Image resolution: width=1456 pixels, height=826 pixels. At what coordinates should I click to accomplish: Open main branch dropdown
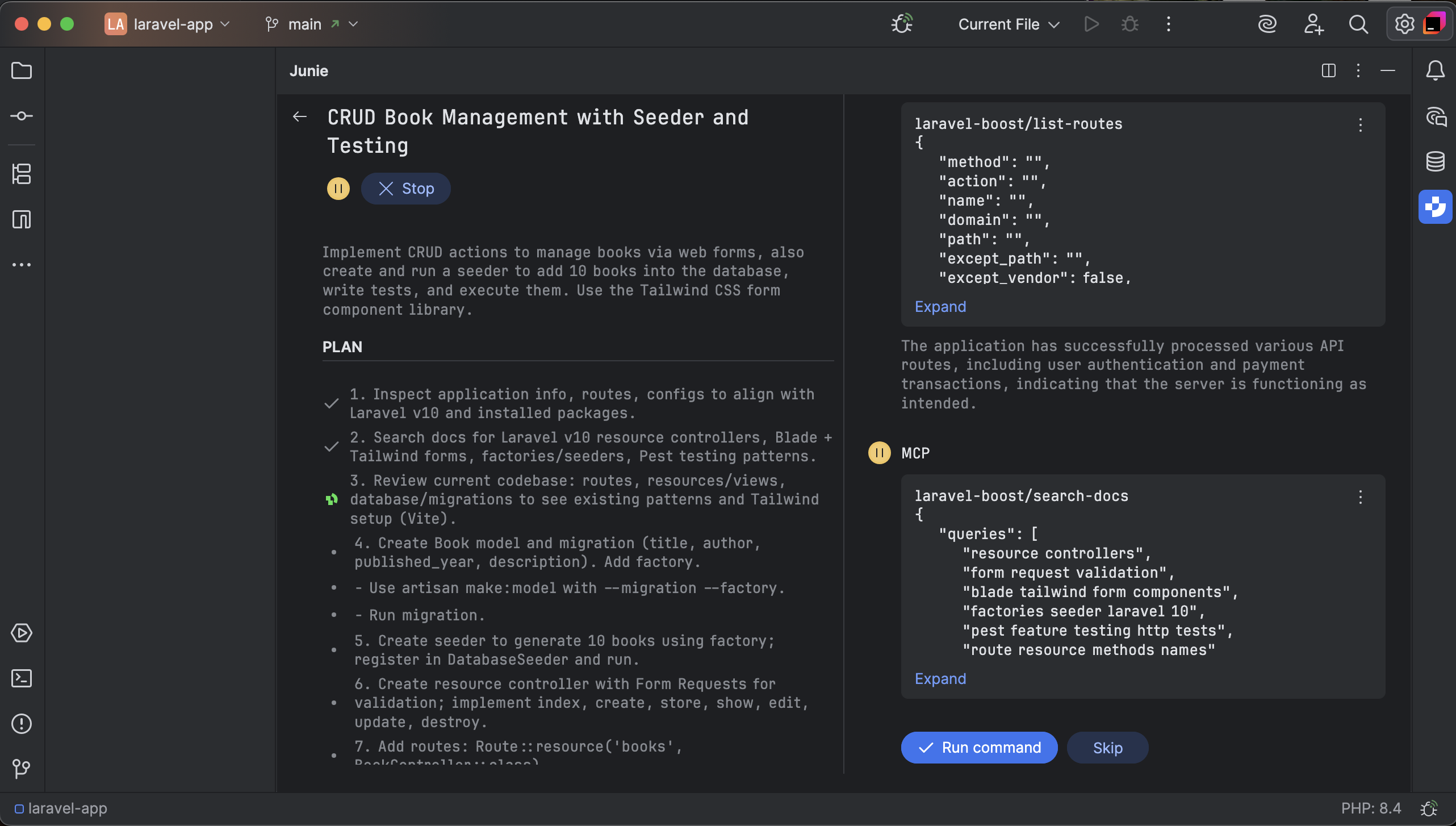[x=312, y=24]
